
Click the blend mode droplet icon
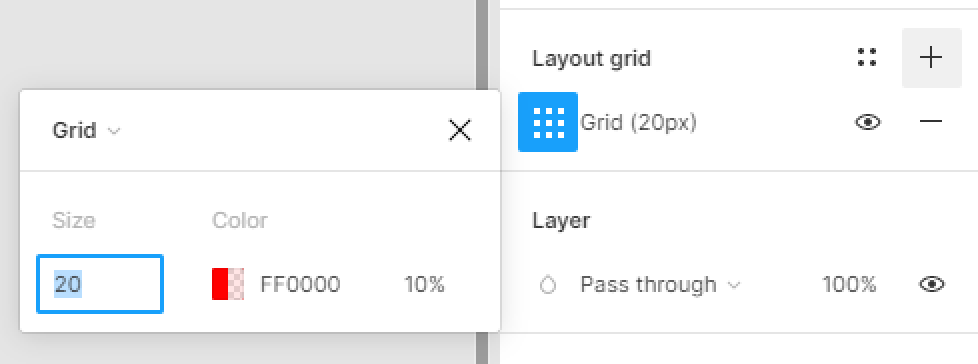tap(548, 285)
